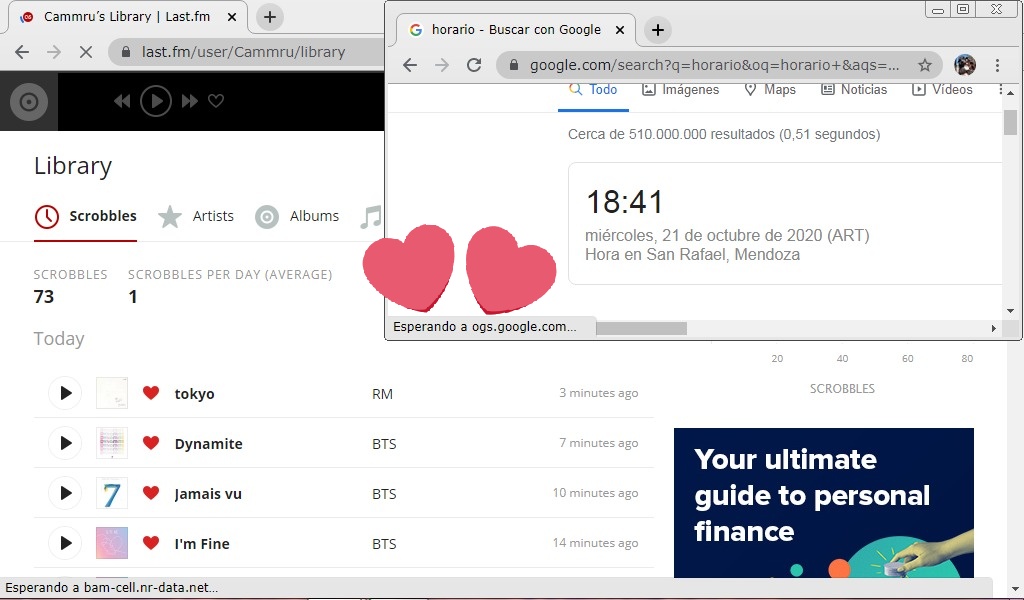Go back in the Last.fm browser window
The width and height of the screenshot is (1024, 600).
(x=22, y=52)
